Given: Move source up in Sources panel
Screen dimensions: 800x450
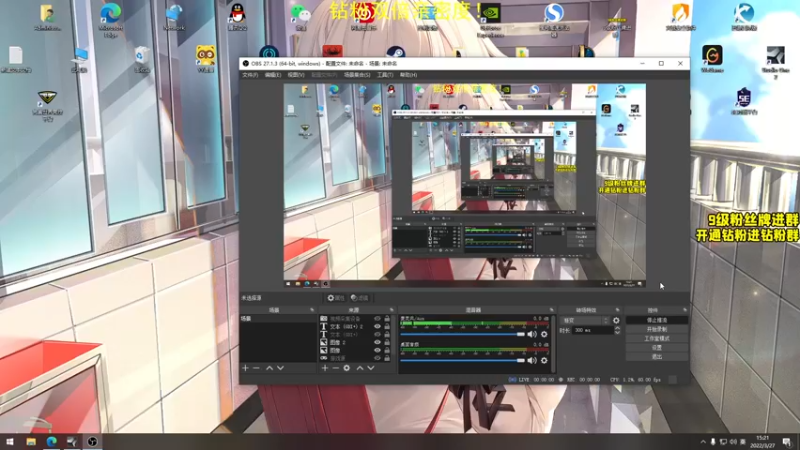Looking at the screenshot, I should pos(360,368).
